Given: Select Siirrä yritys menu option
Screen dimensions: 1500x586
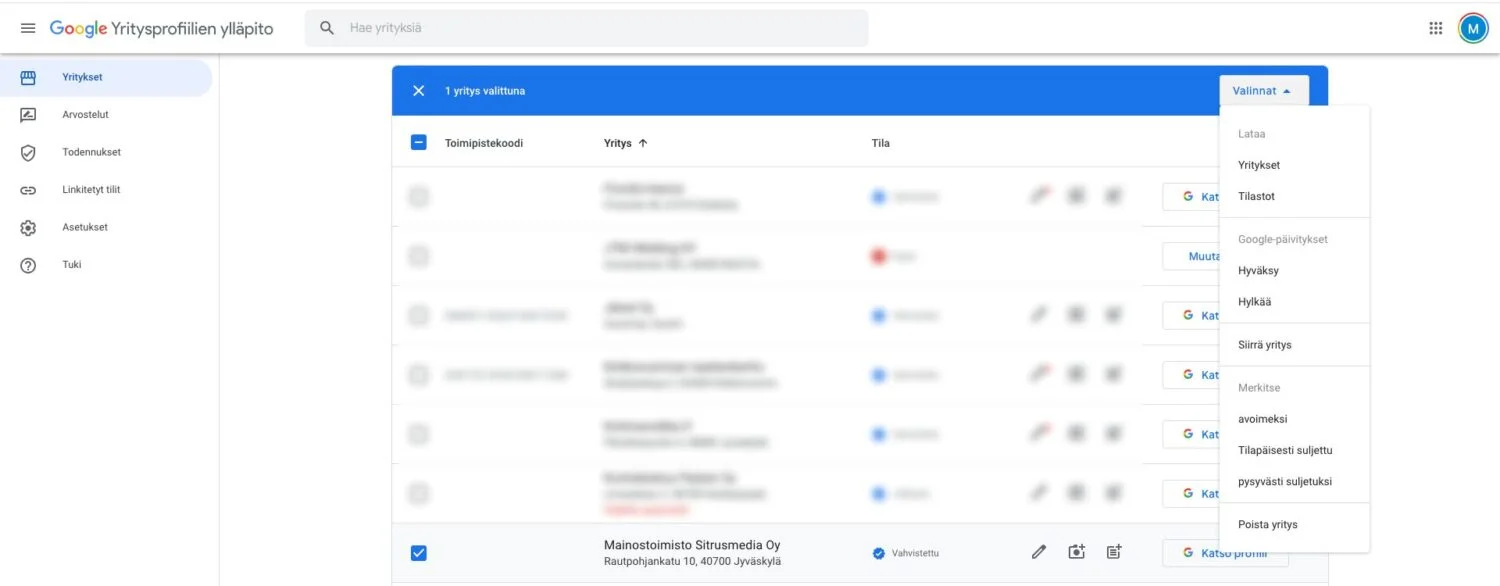Looking at the screenshot, I should (x=1266, y=344).
